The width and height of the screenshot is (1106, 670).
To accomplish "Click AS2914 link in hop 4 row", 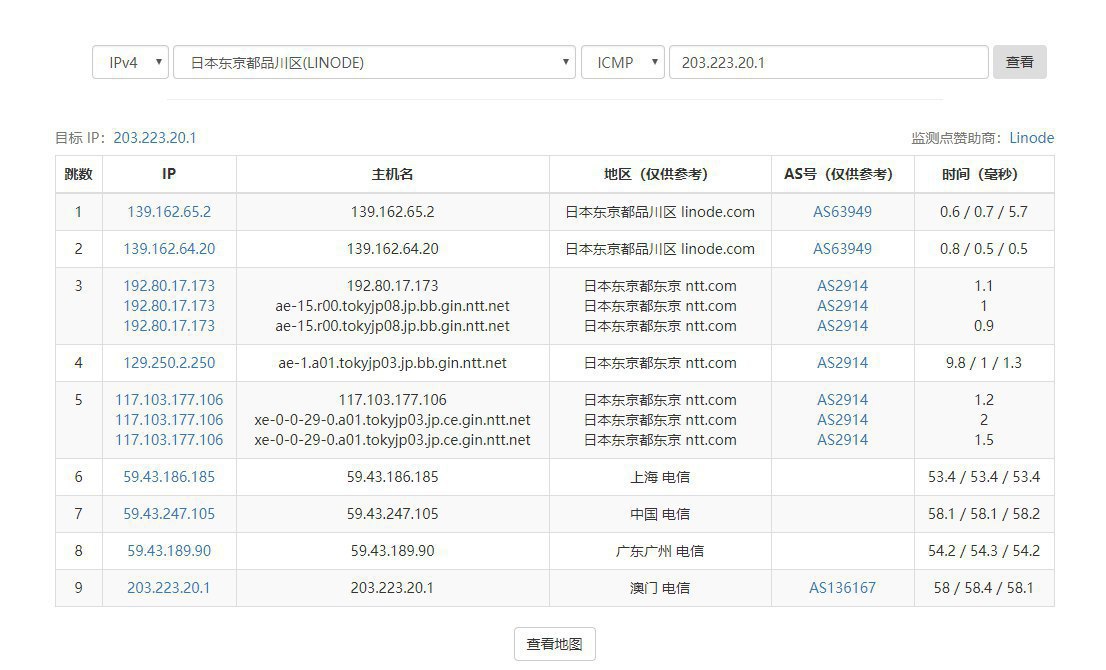I will pyautogui.click(x=842, y=363).
